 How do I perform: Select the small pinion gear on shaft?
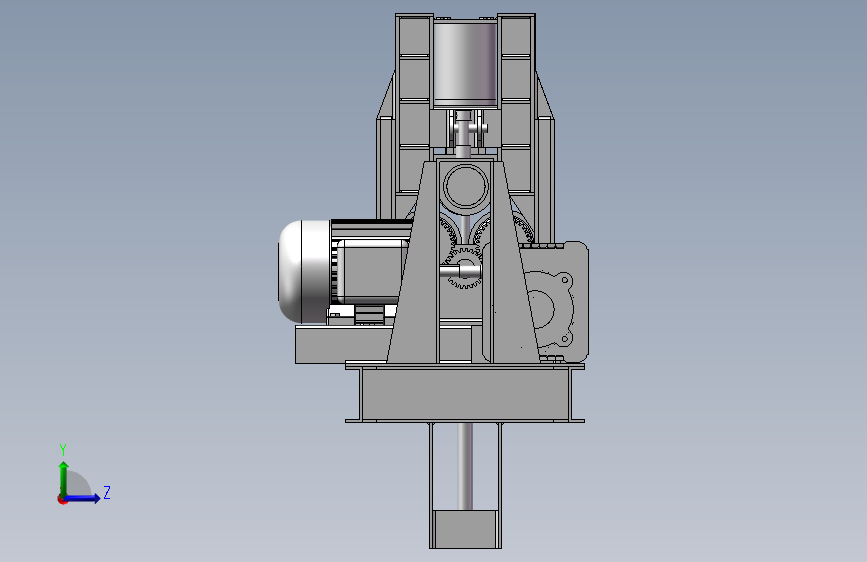463,269
